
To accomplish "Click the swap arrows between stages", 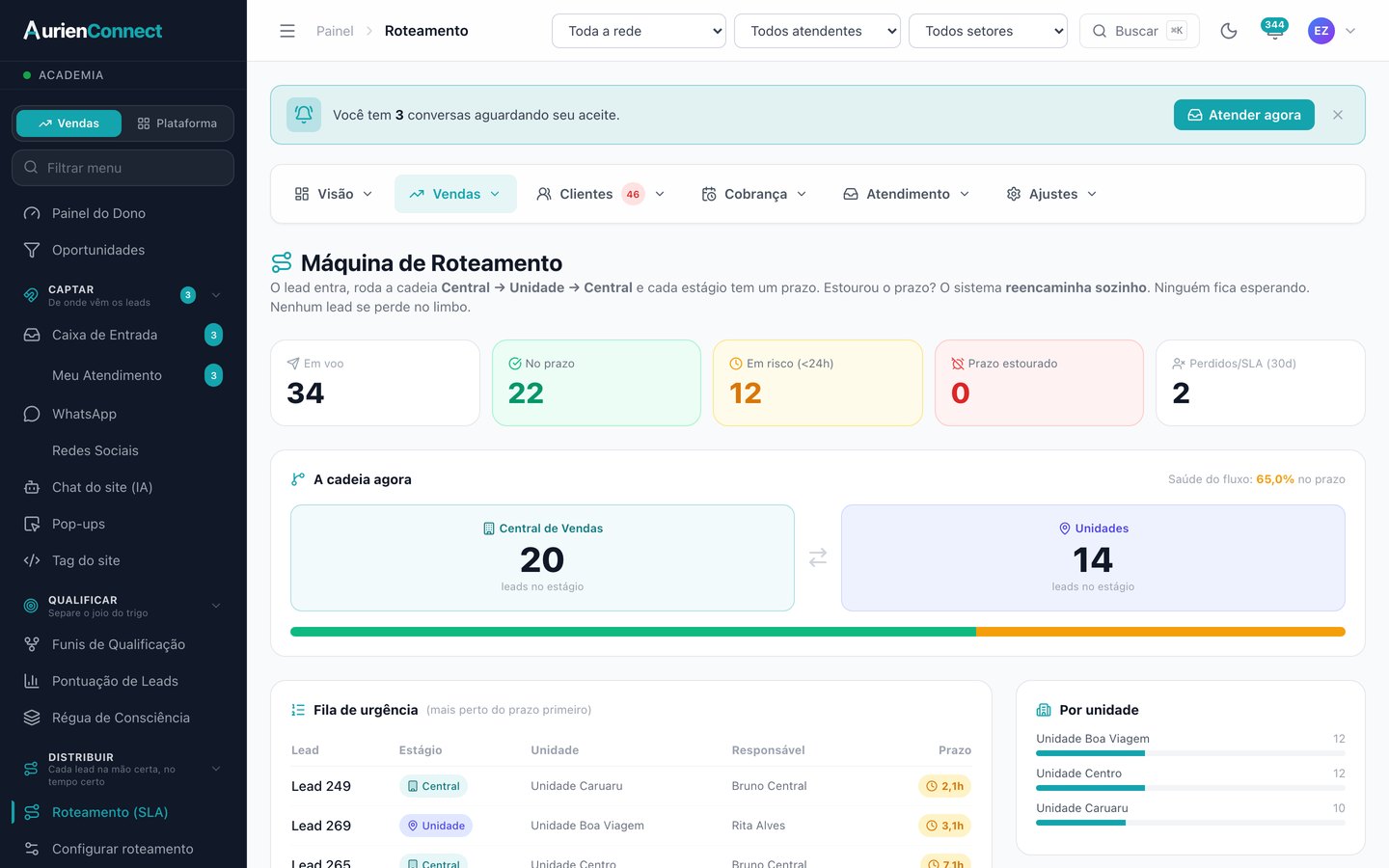I will 818,557.
